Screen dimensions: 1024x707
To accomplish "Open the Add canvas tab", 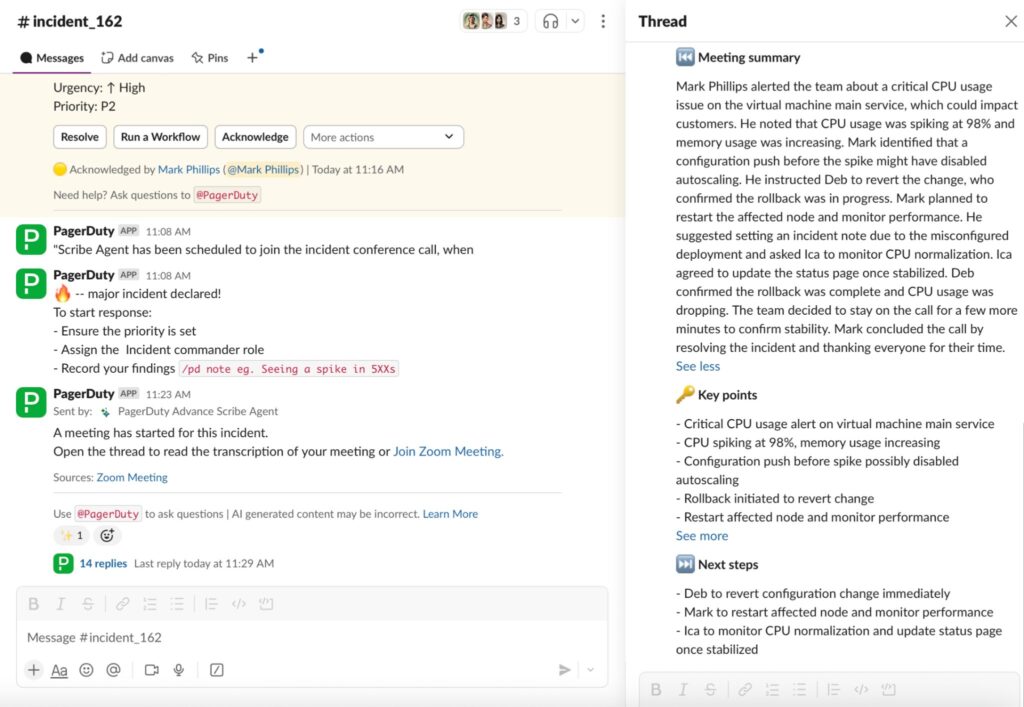I will [138, 58].
